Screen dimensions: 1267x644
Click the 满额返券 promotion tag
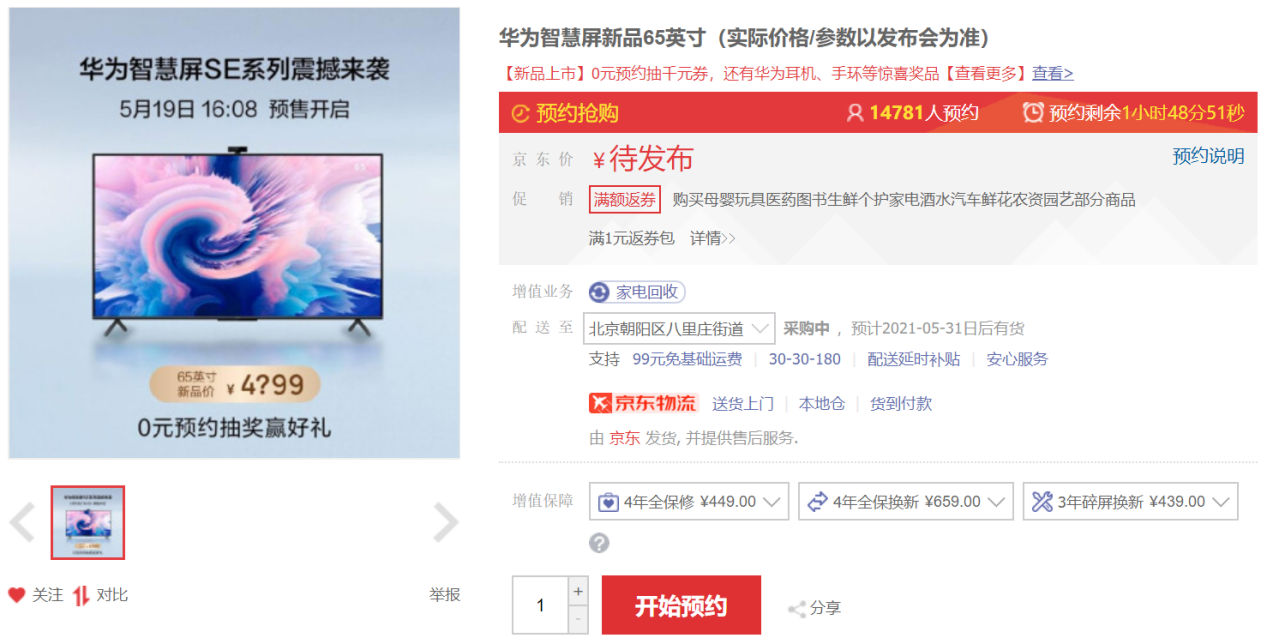click(x=625, y=199)
